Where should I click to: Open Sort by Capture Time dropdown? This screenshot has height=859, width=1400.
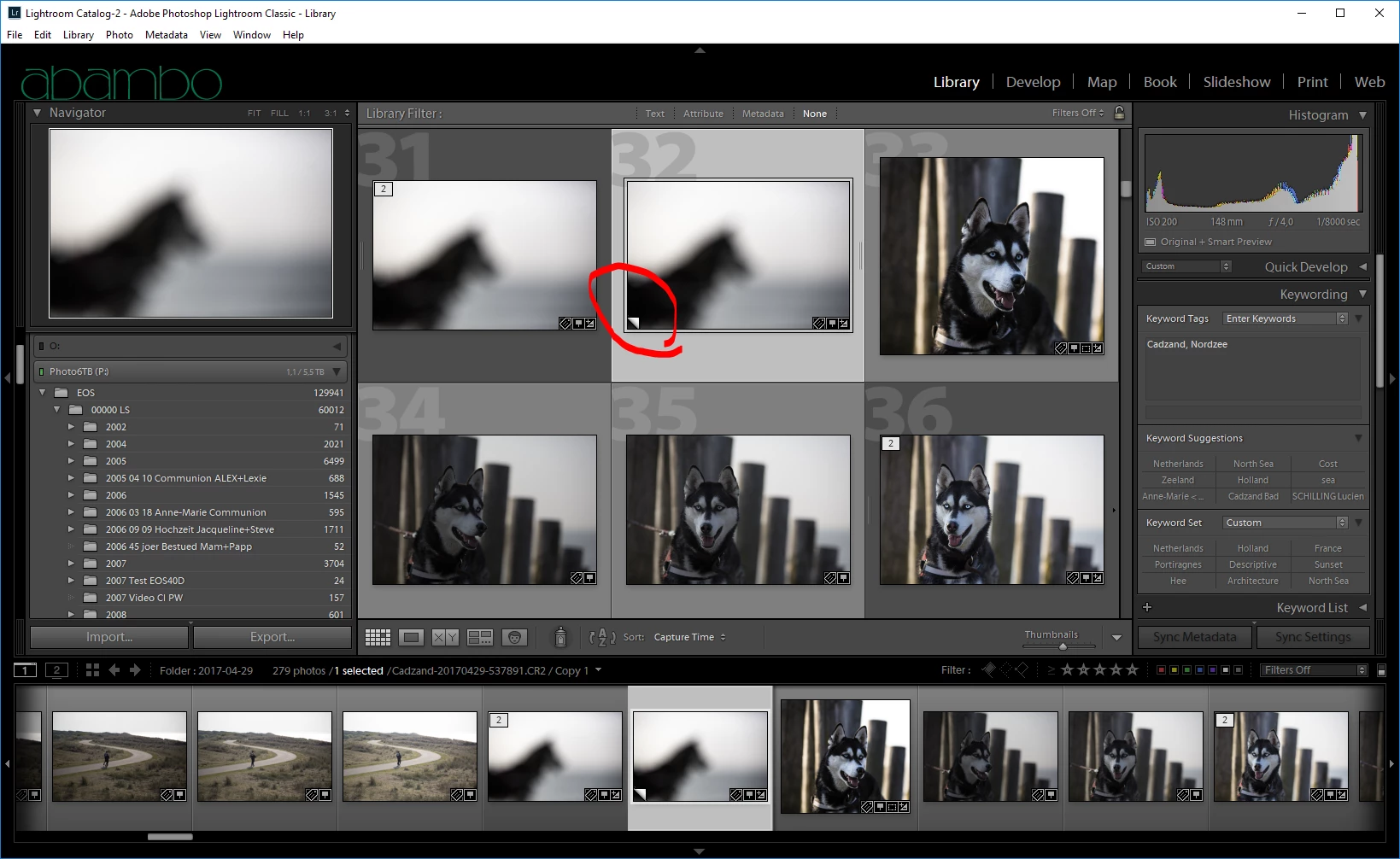click(x=690, y=637)
